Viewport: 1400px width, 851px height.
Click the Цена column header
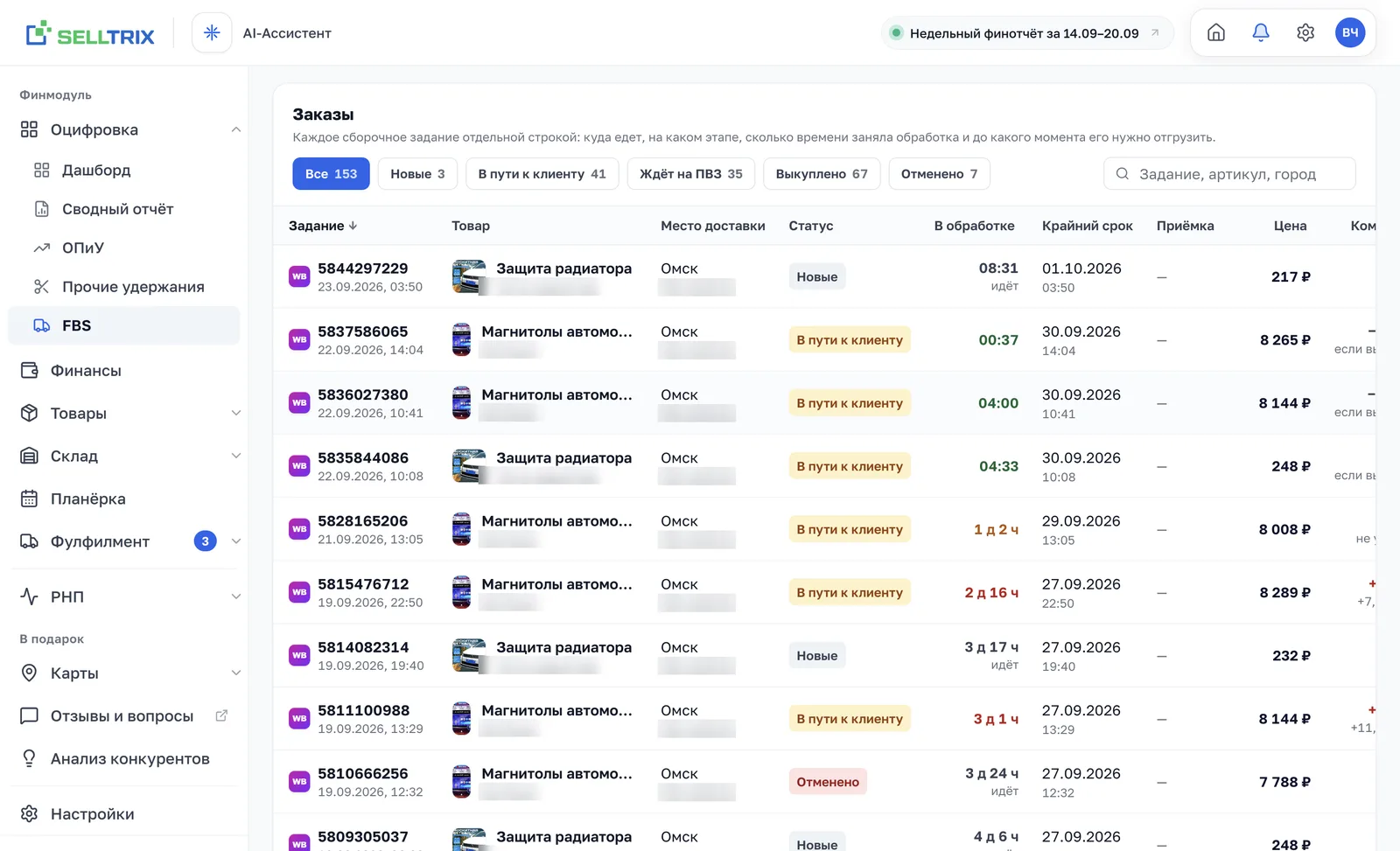1290,226
